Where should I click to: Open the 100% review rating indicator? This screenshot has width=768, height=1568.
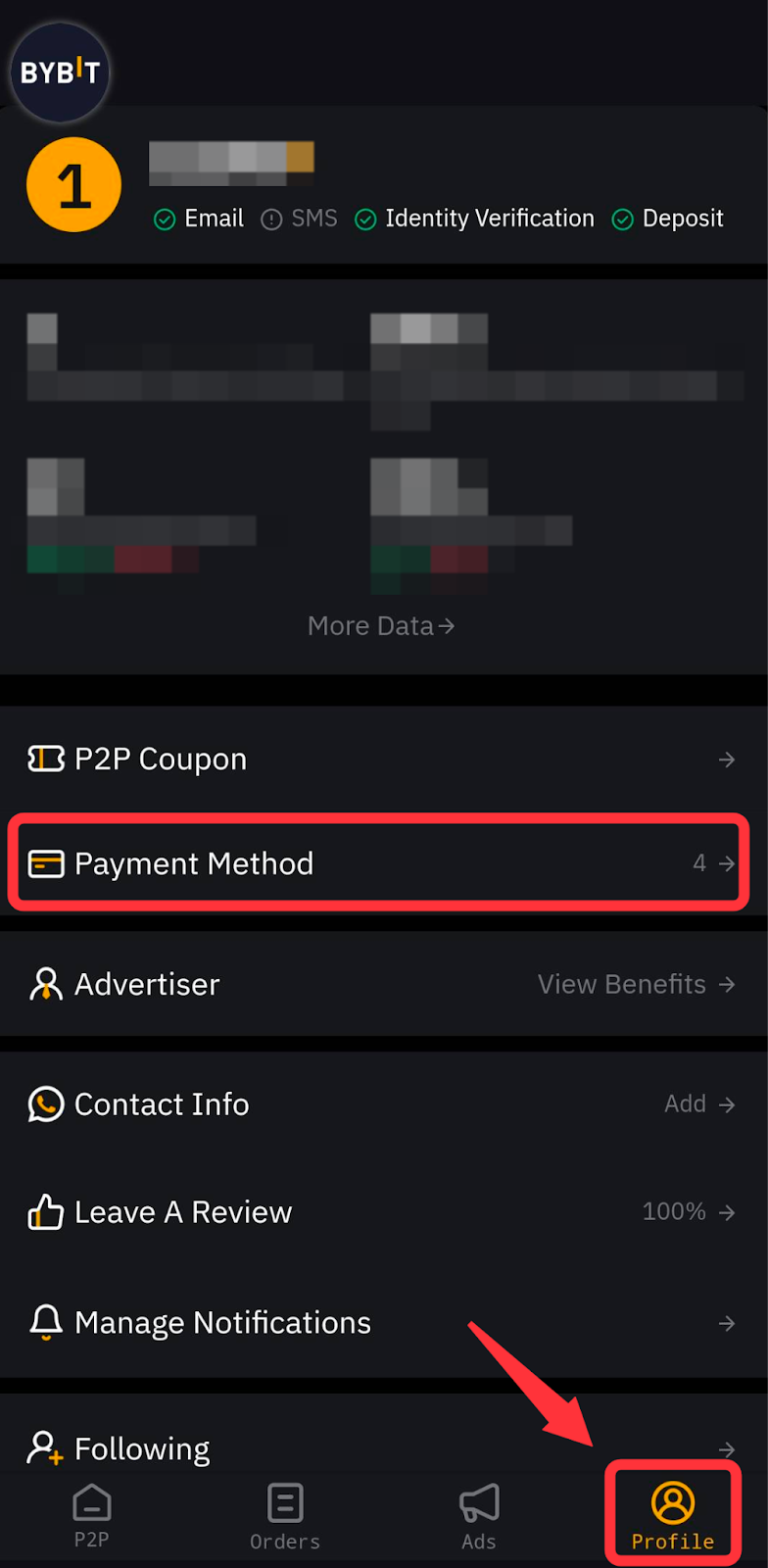tap(689, 1212)
